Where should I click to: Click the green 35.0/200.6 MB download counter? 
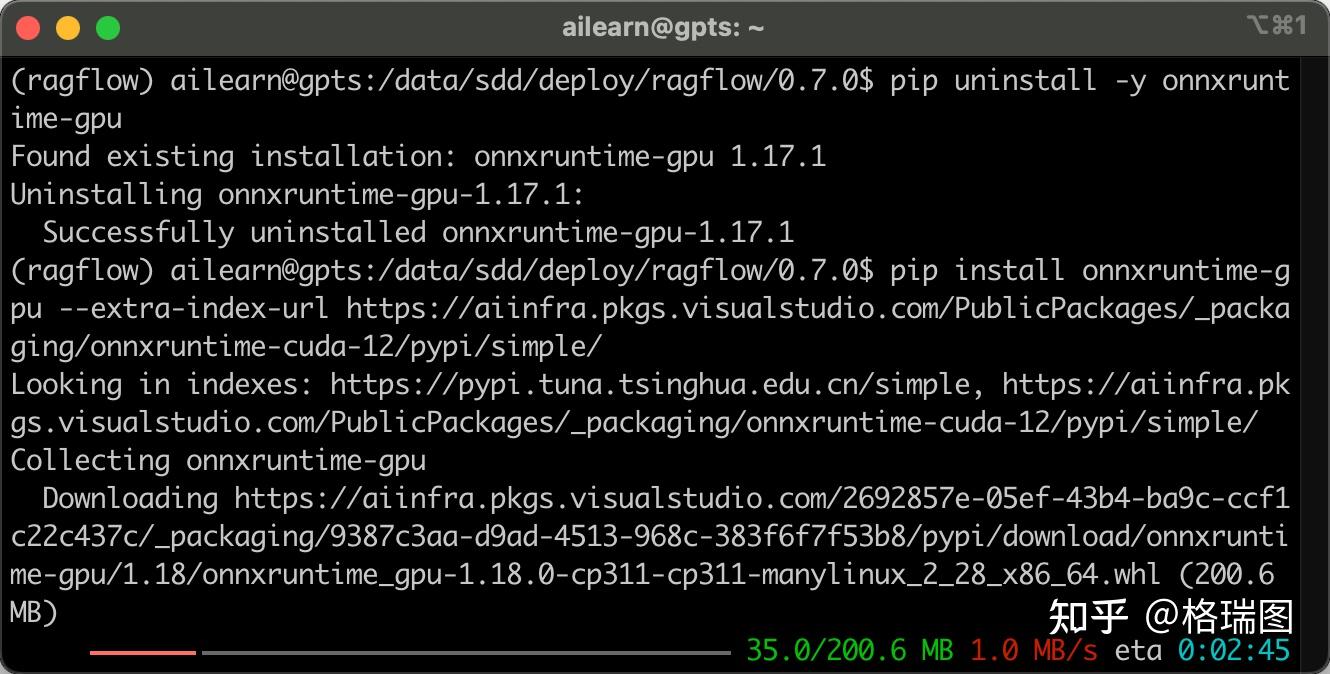pos(849,651)
